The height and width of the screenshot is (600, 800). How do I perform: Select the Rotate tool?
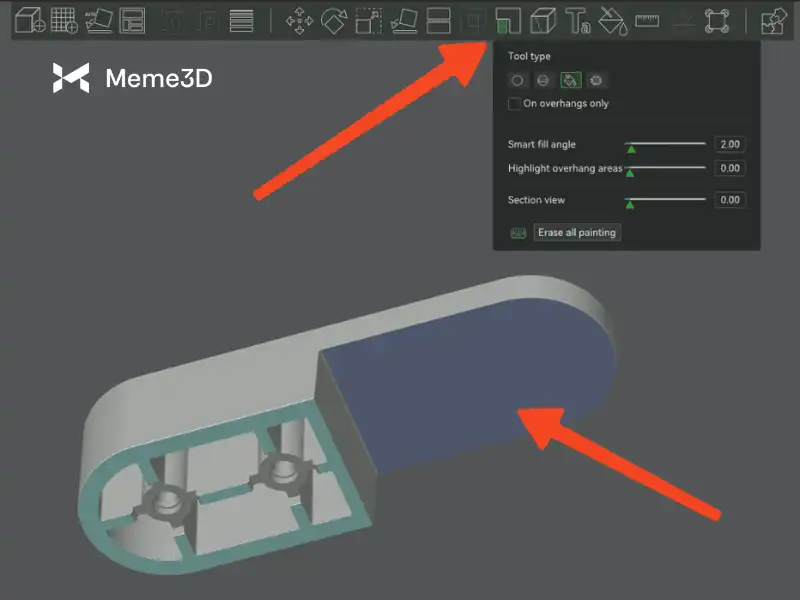pyautogui.click(x=333, y=20)
